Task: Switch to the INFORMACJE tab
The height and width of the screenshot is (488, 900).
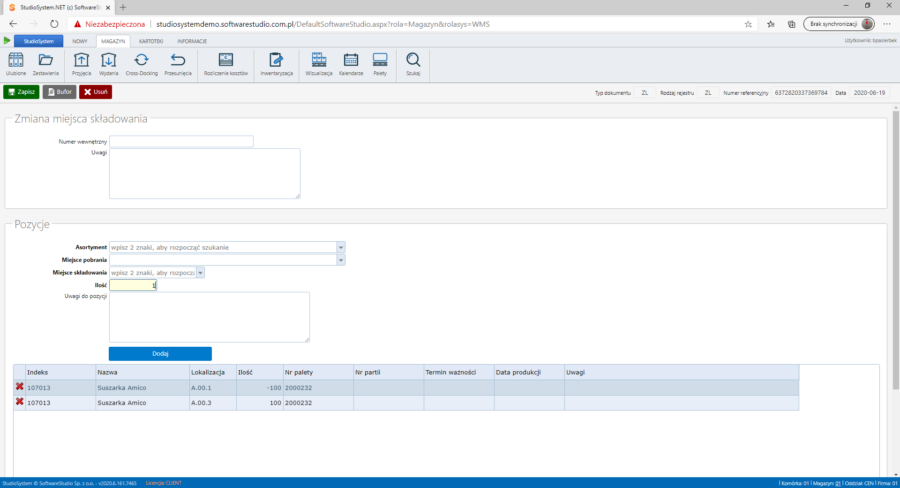Action: (192, 41)
